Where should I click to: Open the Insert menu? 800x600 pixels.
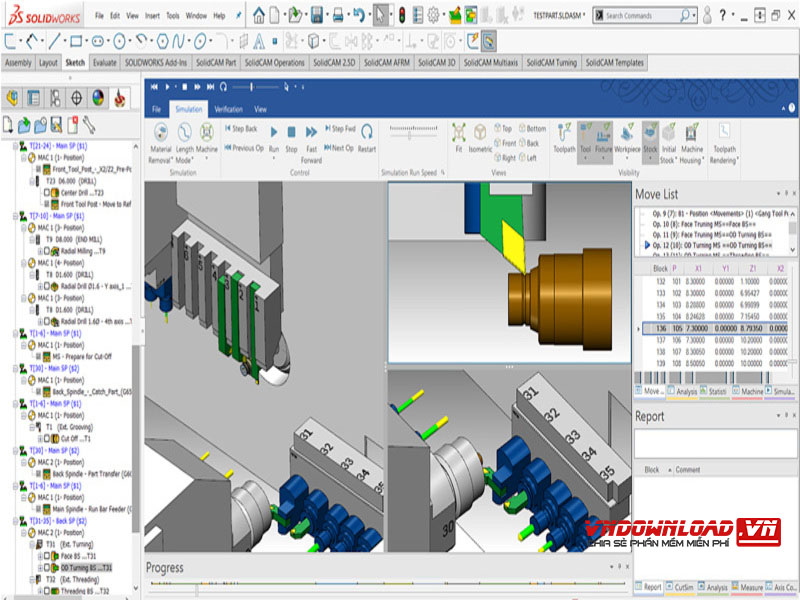coord(152,16)
